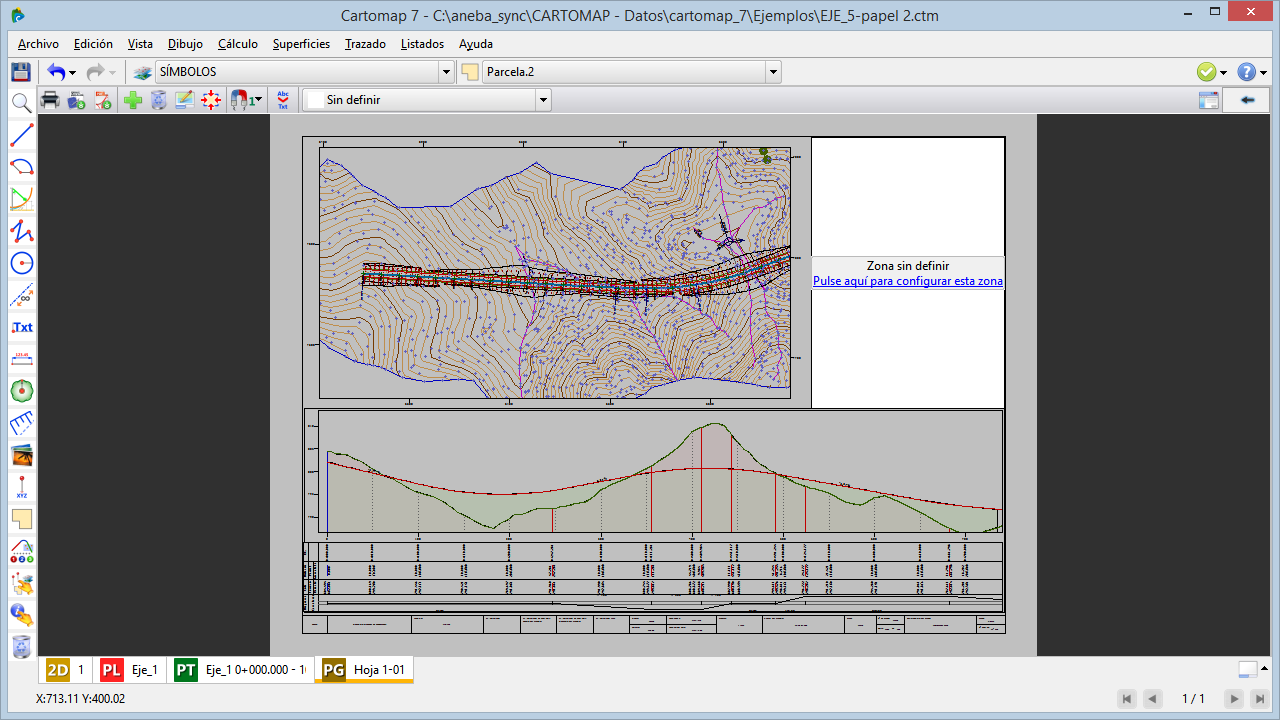
Task: Toggle the magnet snap mode button
Action: (240, 100)
